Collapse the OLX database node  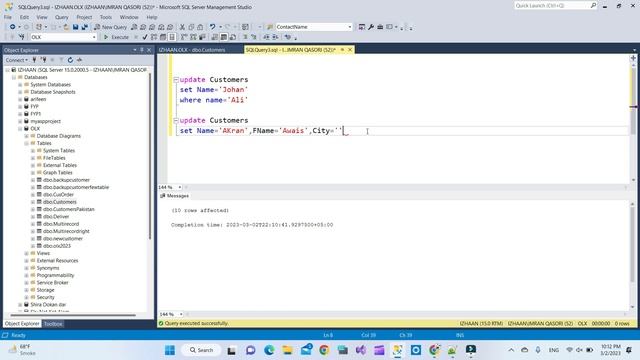point(20,129)
